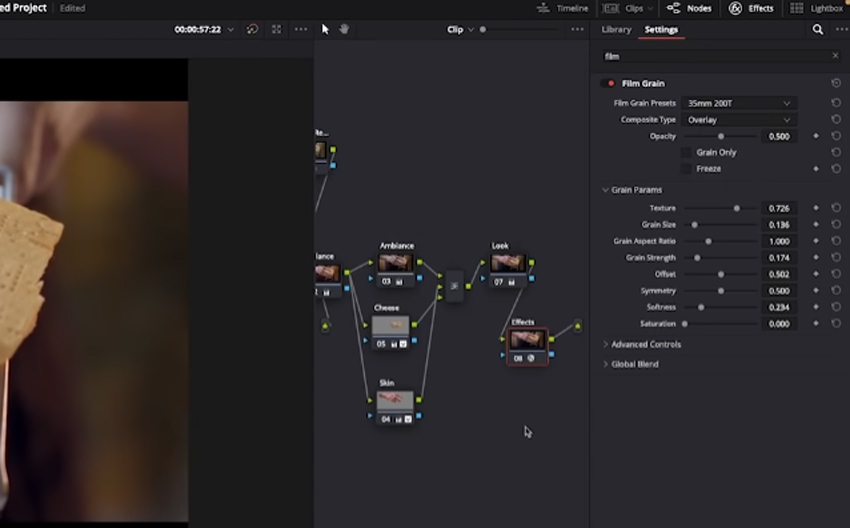Add a keyframe for Freeze
Viewport: 850px width, 528px height.
coord(816,169)
